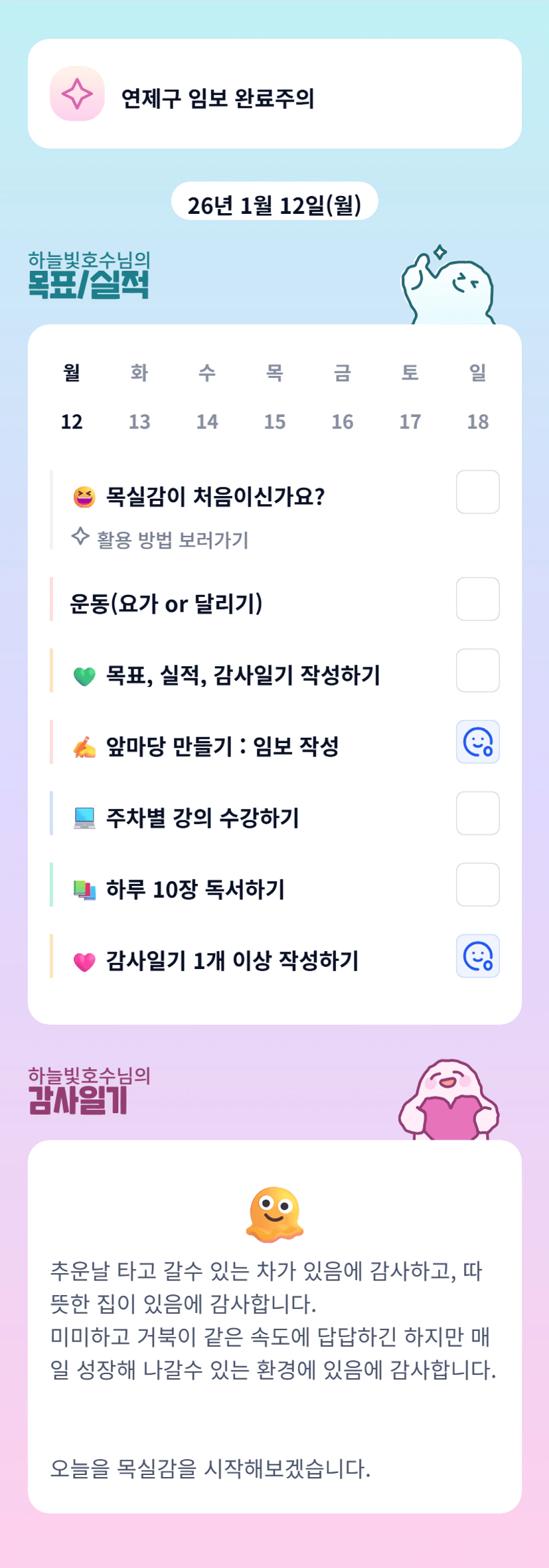Open the 활용 방법 보러가기 link

coord(172,539)
